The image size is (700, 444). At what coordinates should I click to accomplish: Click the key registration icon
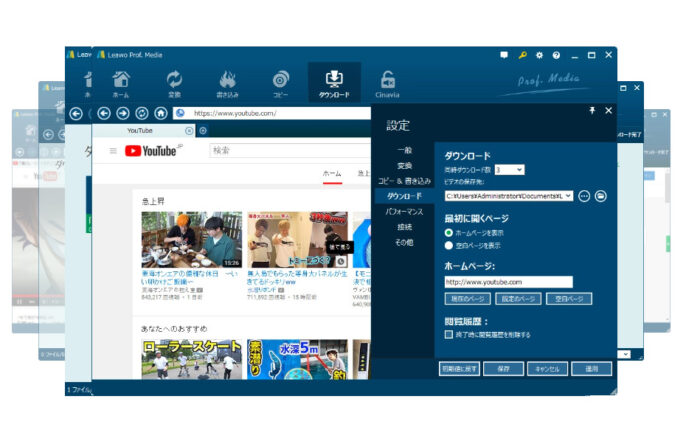coord(522,55)
